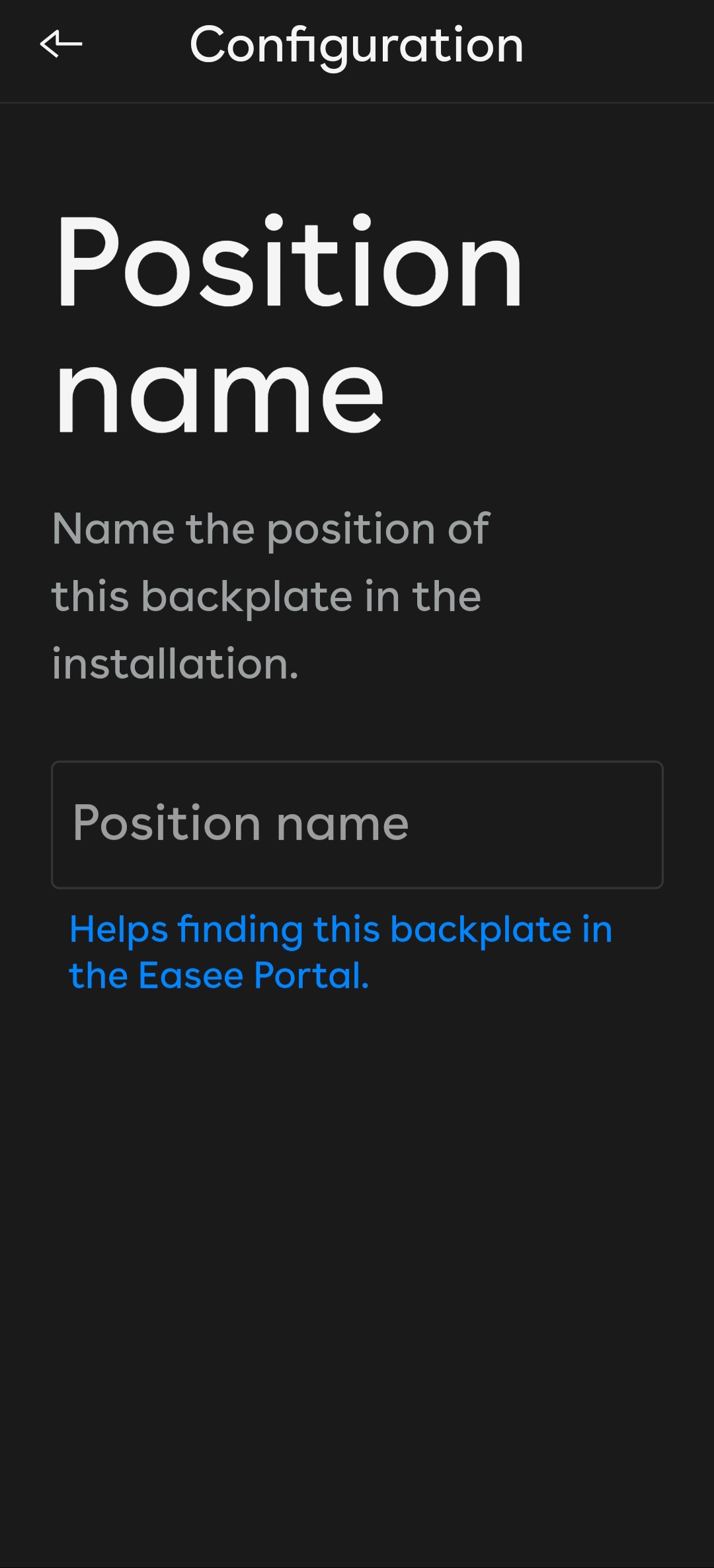Screen dimensions: 714x1568
Task: Tap the large Position heading word
Action: pyautogui.click(x=289, y=263)
